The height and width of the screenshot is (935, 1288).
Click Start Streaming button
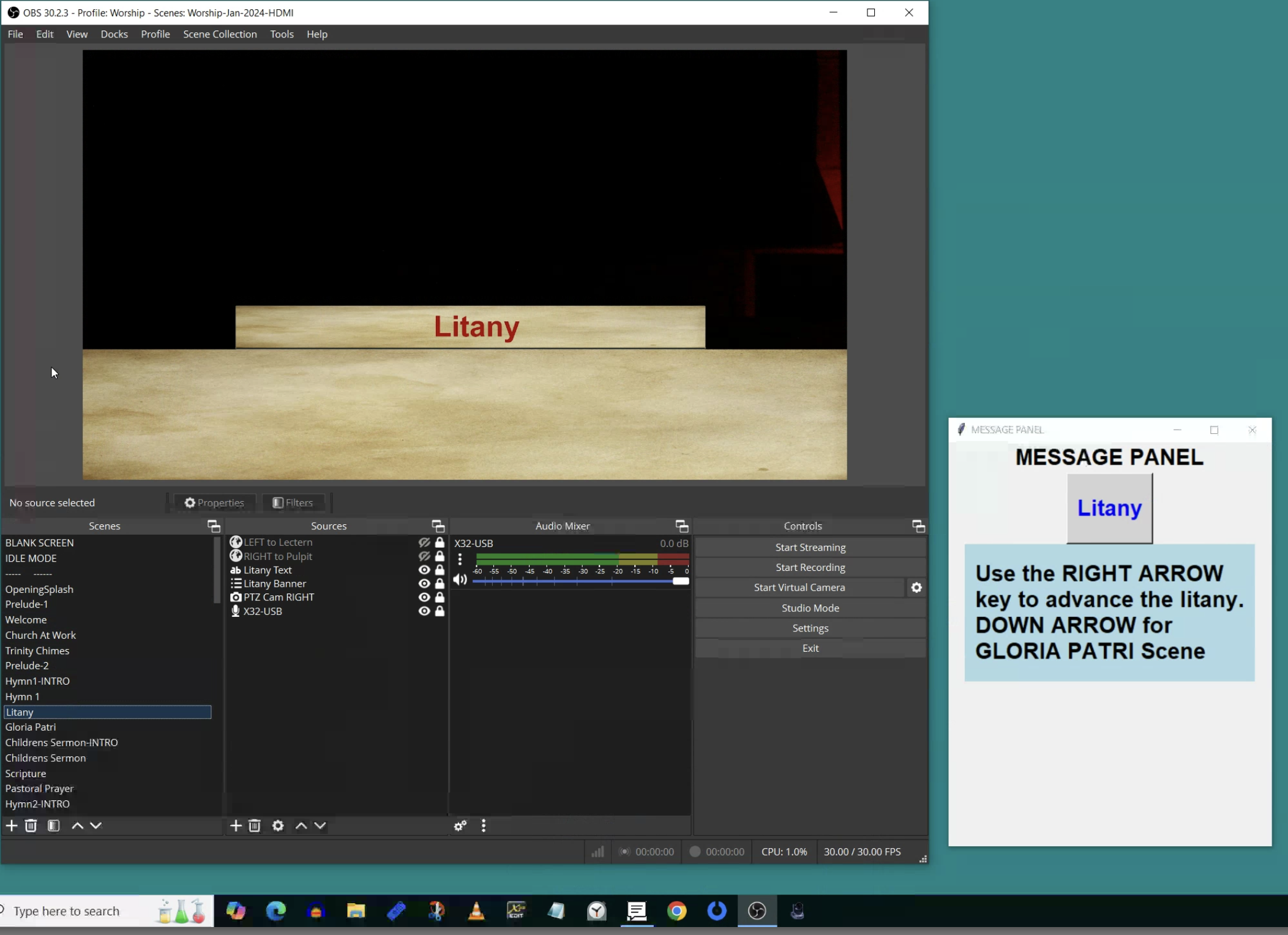click(x=810, y=547)
